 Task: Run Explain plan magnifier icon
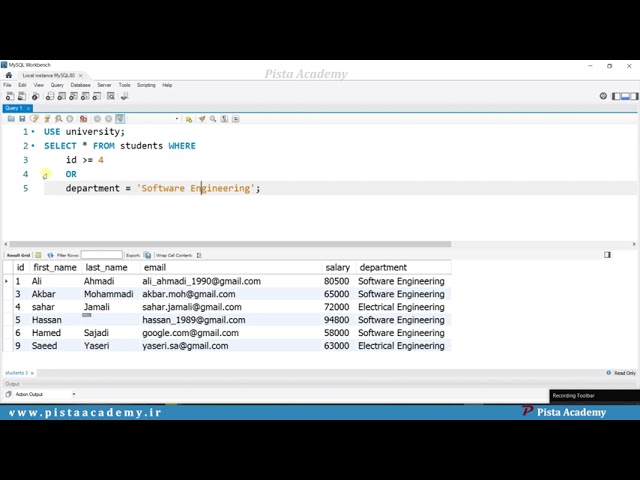pyautogui.click(x=59, y=119)
